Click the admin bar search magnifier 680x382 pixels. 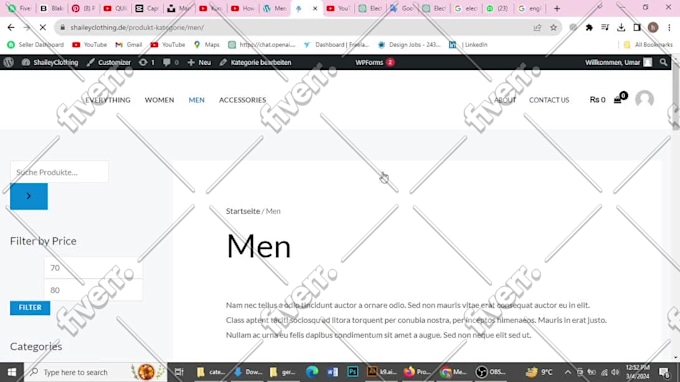pos(663,62)
